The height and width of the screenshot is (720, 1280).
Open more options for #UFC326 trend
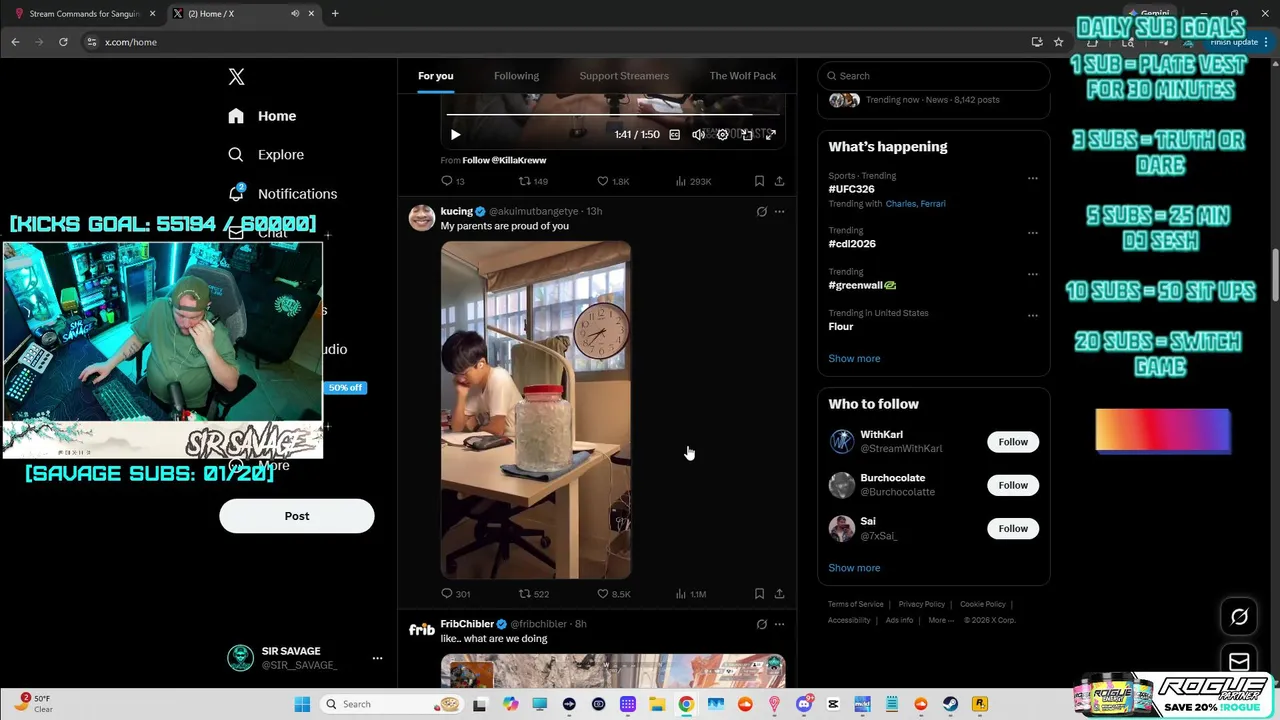pos(1032,179)
